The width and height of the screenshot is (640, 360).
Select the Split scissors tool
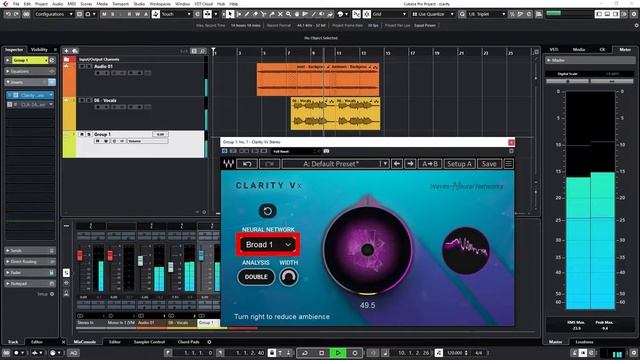coord(264,14)
